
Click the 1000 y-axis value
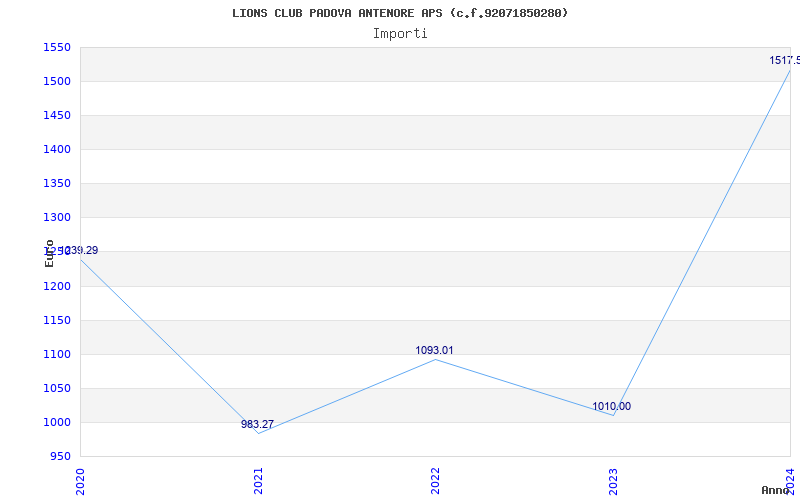(57, 422)
